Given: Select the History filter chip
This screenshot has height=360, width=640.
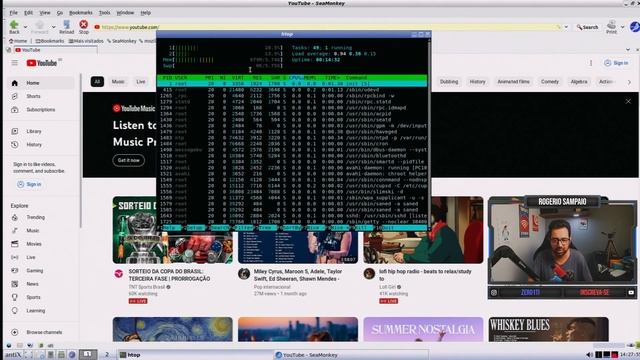Looking at the screenshot, I should pyautogui.click(x=478, y=82).
